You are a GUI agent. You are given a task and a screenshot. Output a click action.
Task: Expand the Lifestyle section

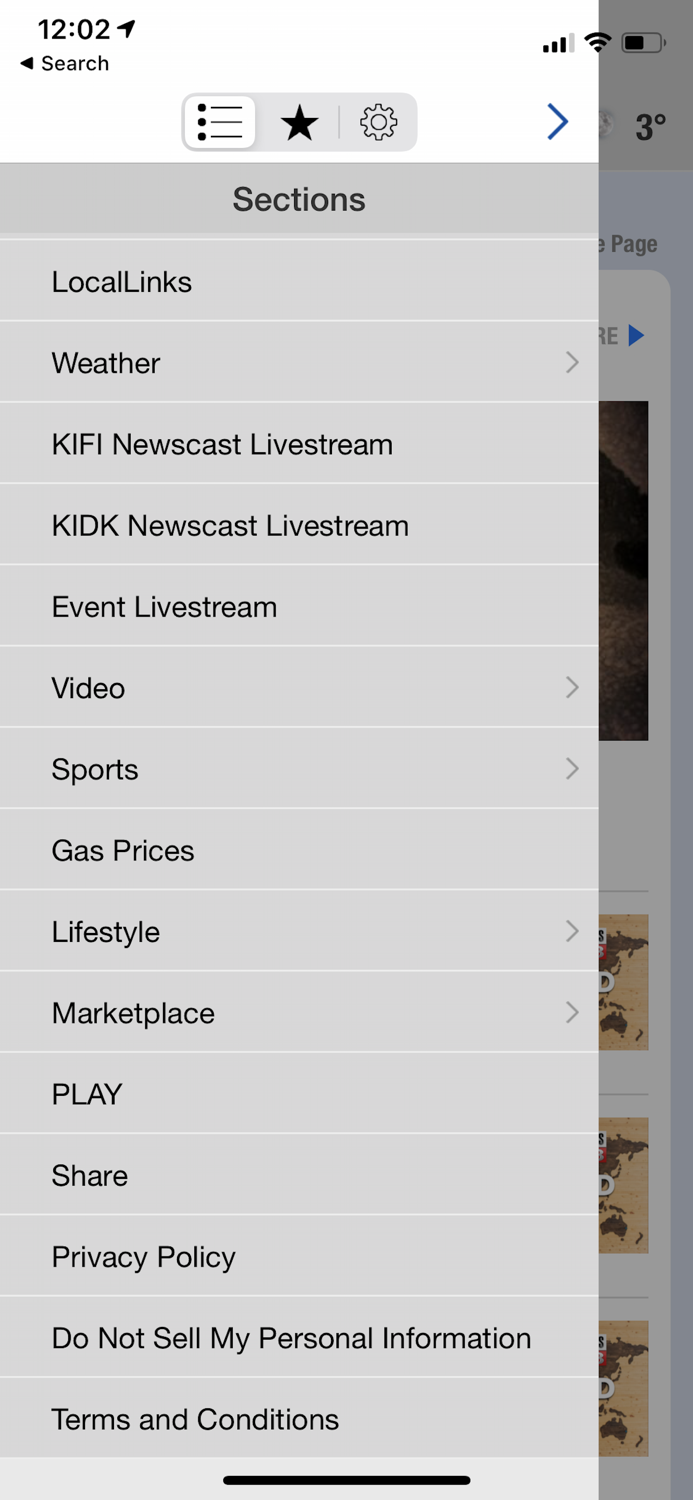[299, 931]
